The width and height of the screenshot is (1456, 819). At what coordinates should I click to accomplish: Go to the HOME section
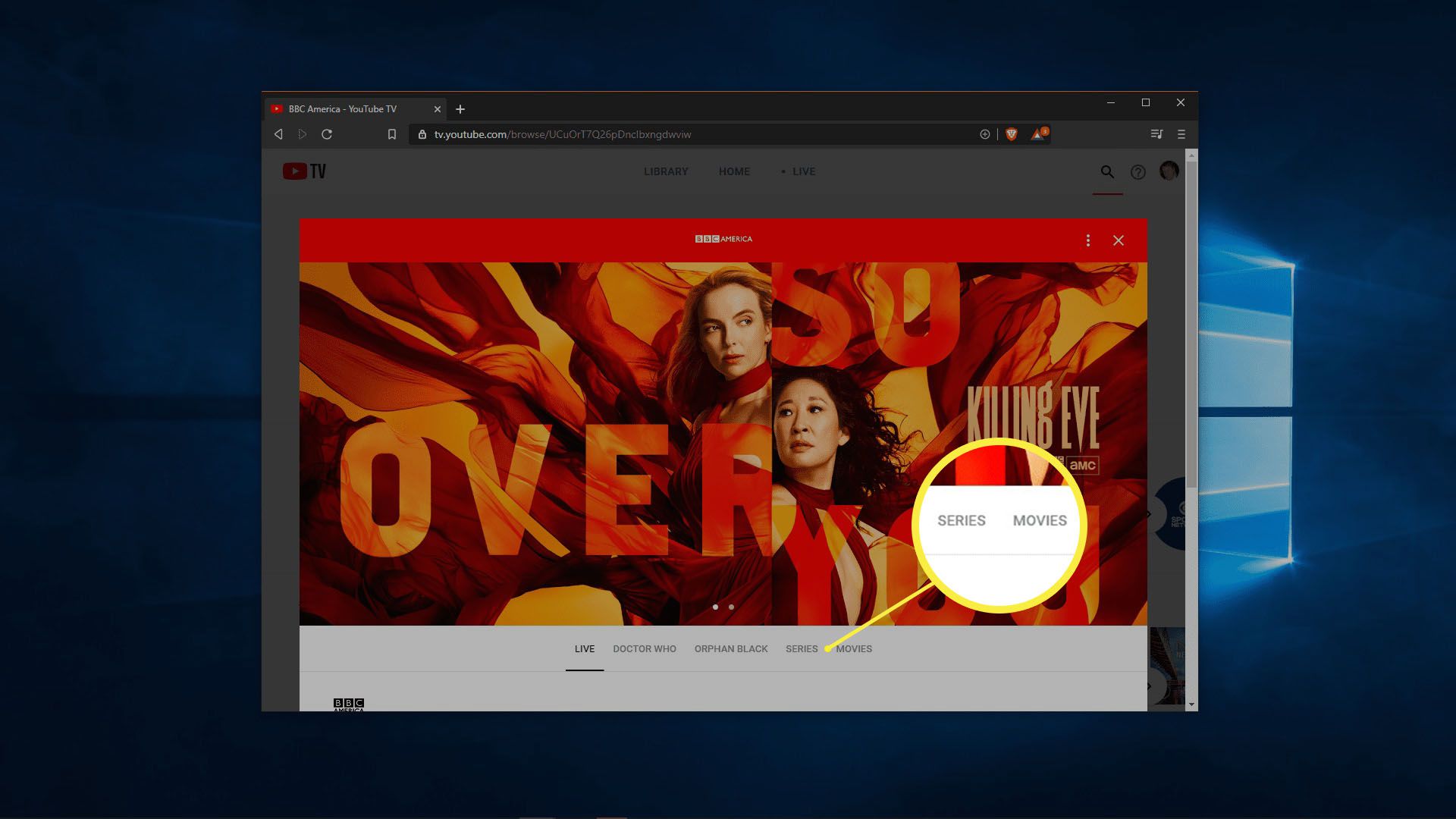coord(734,171)
